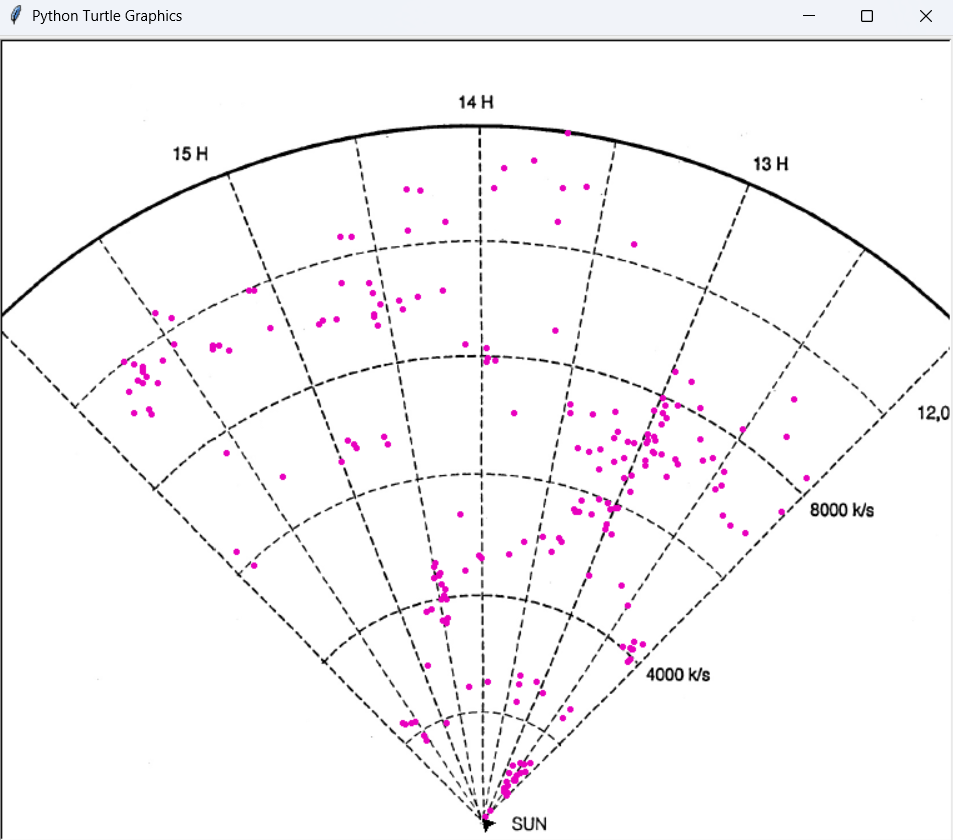The width and height of the screenshot is (953, 840).
Task: Click the '13 H' right ascension label
Action: point(771,164)
